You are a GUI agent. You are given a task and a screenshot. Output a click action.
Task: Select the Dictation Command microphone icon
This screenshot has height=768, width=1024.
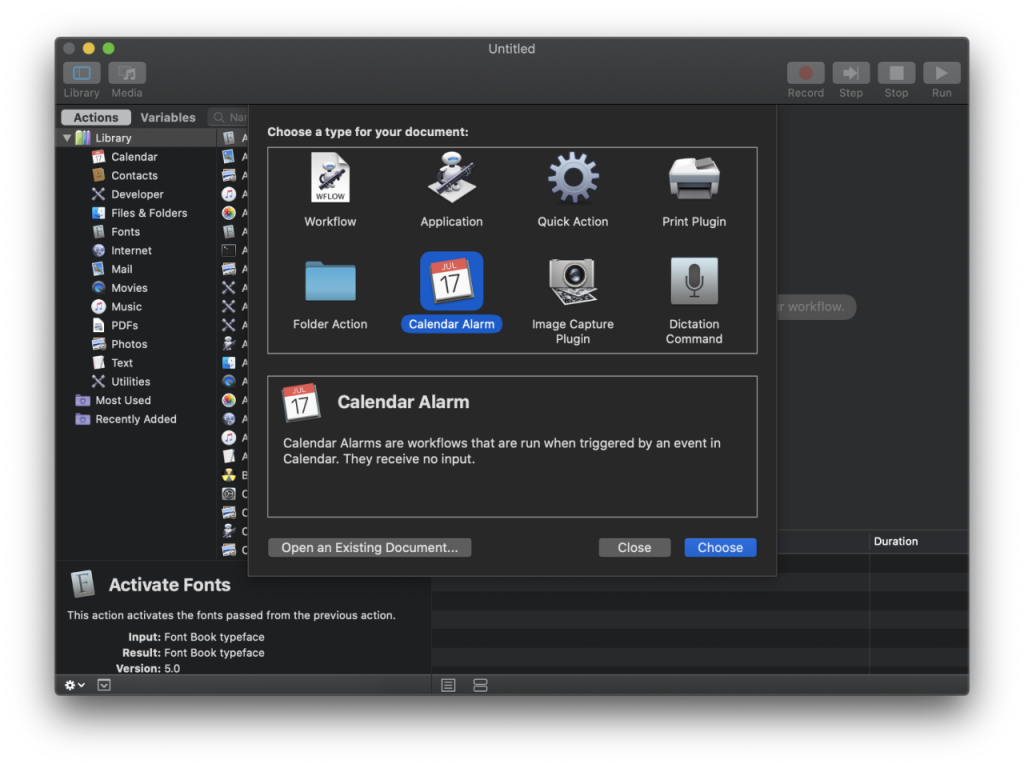[x=694, y=281]
